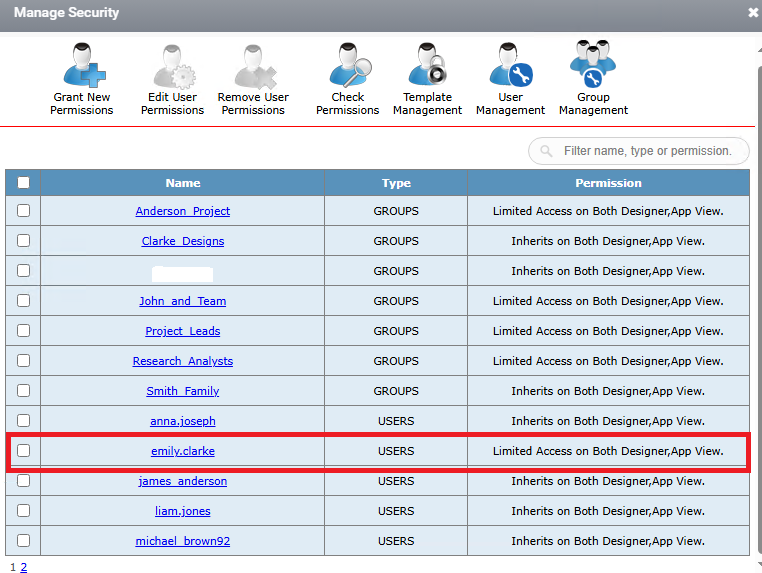This screenshot has height=573, width=762.
Task: Check the checkbox of the blank-name GROUPS row
Action: pyautogui.click(x=23, y=271)
